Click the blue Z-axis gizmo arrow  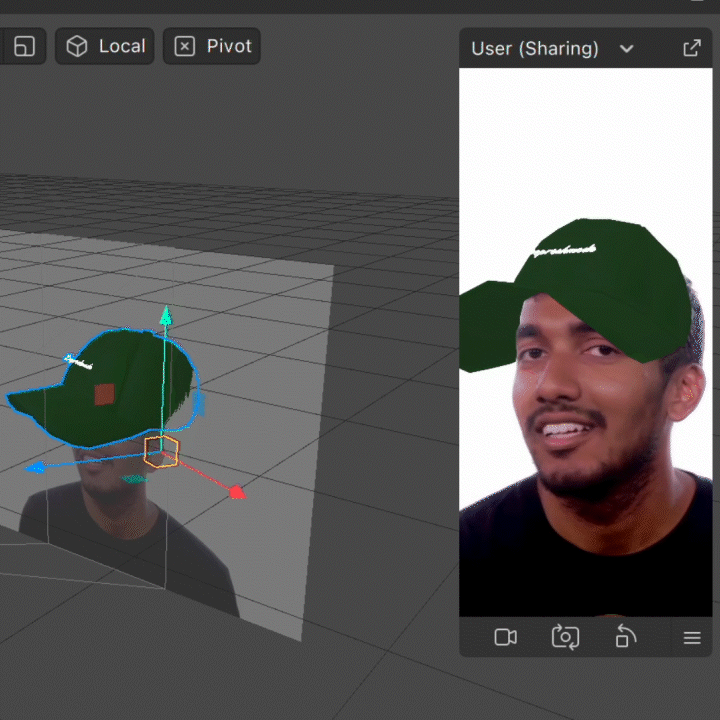(35, 467)
